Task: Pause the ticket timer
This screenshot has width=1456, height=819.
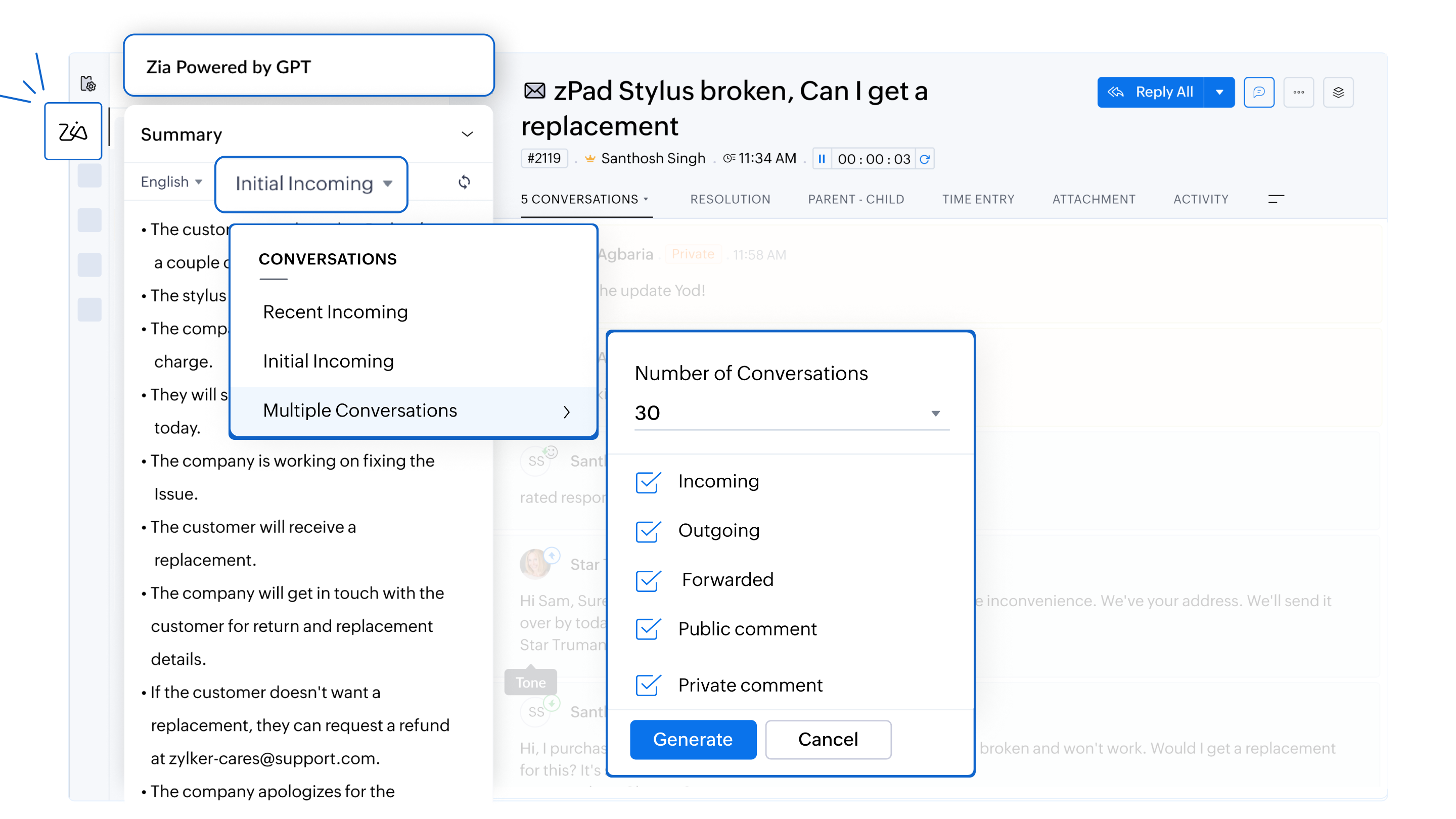Action: point(822,159)
